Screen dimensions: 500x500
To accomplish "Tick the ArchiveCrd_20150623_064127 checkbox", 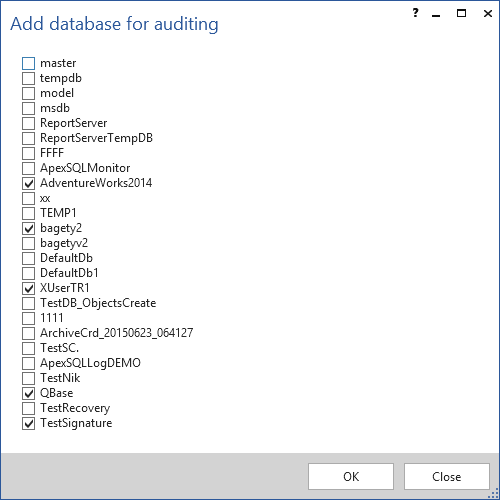I will (28, 333).
